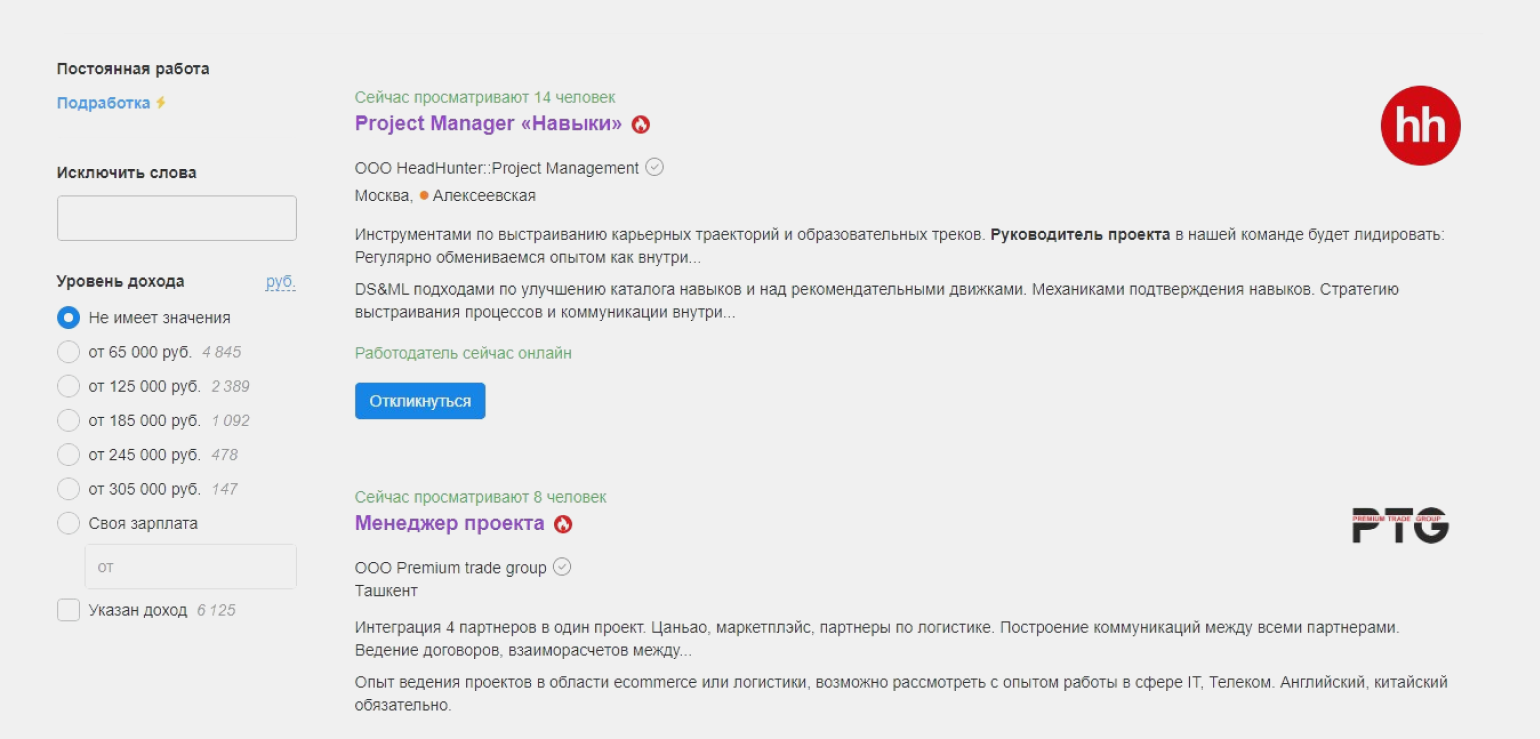The image size is (1540, 739).
Task: Open the "Менеджер проекта" vacancy link
Action: pyautogui.click(x=449, y=523)
